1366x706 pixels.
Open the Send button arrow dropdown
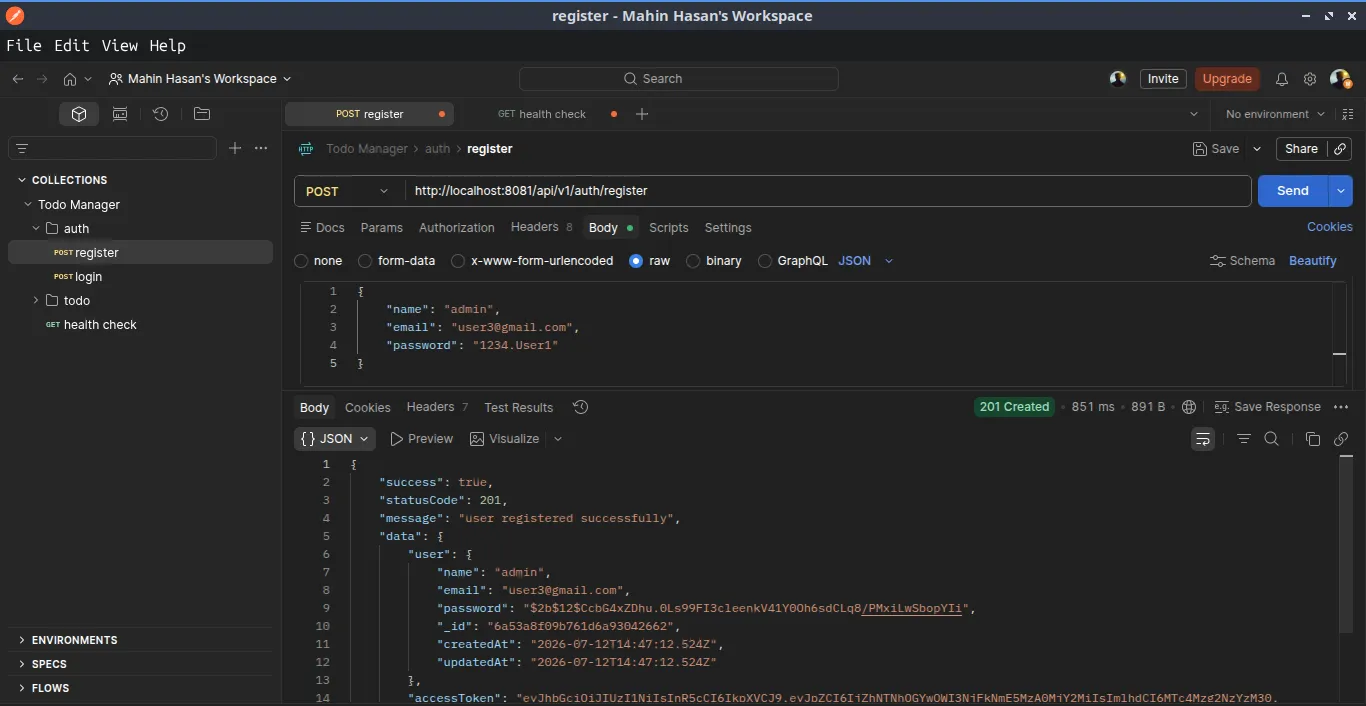tap(1341, 191)
